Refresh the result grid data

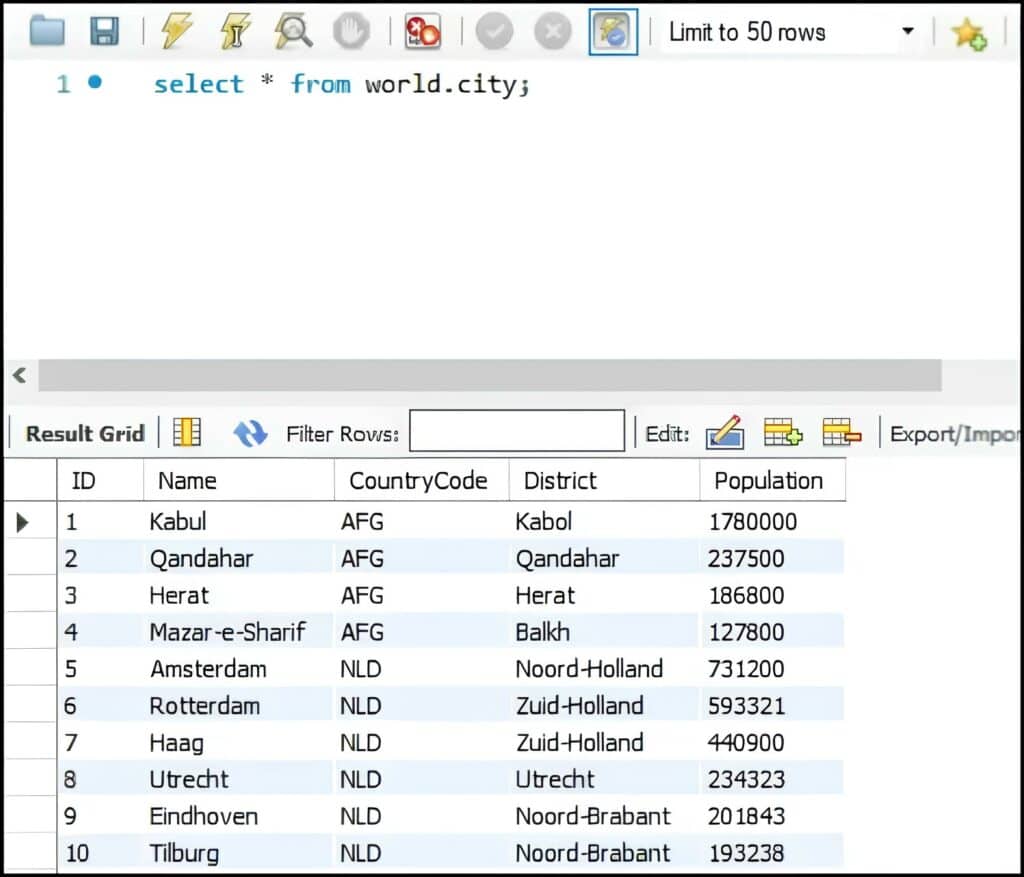[249, 433]
